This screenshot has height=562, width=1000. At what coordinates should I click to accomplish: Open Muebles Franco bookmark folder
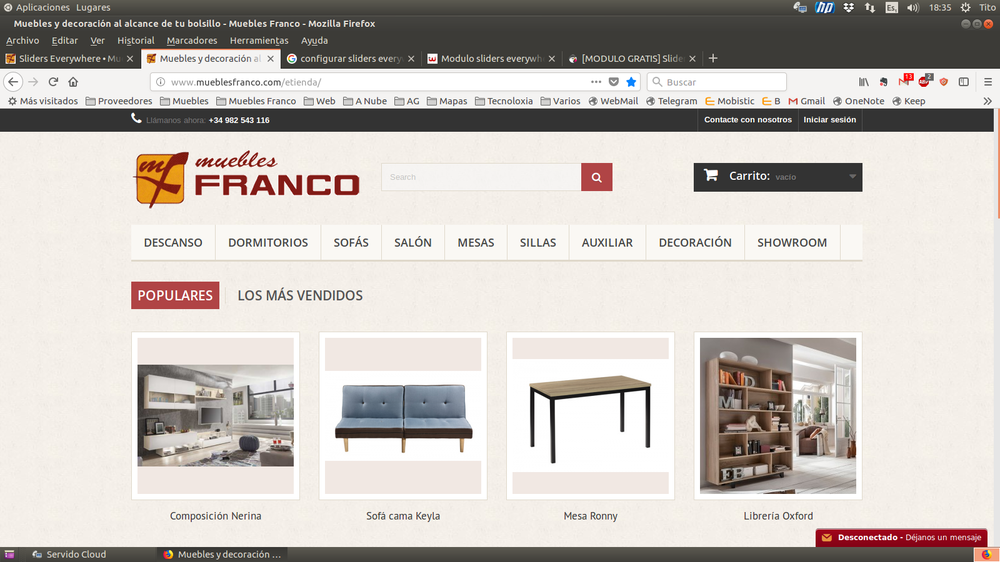click(x=256, y=101)
